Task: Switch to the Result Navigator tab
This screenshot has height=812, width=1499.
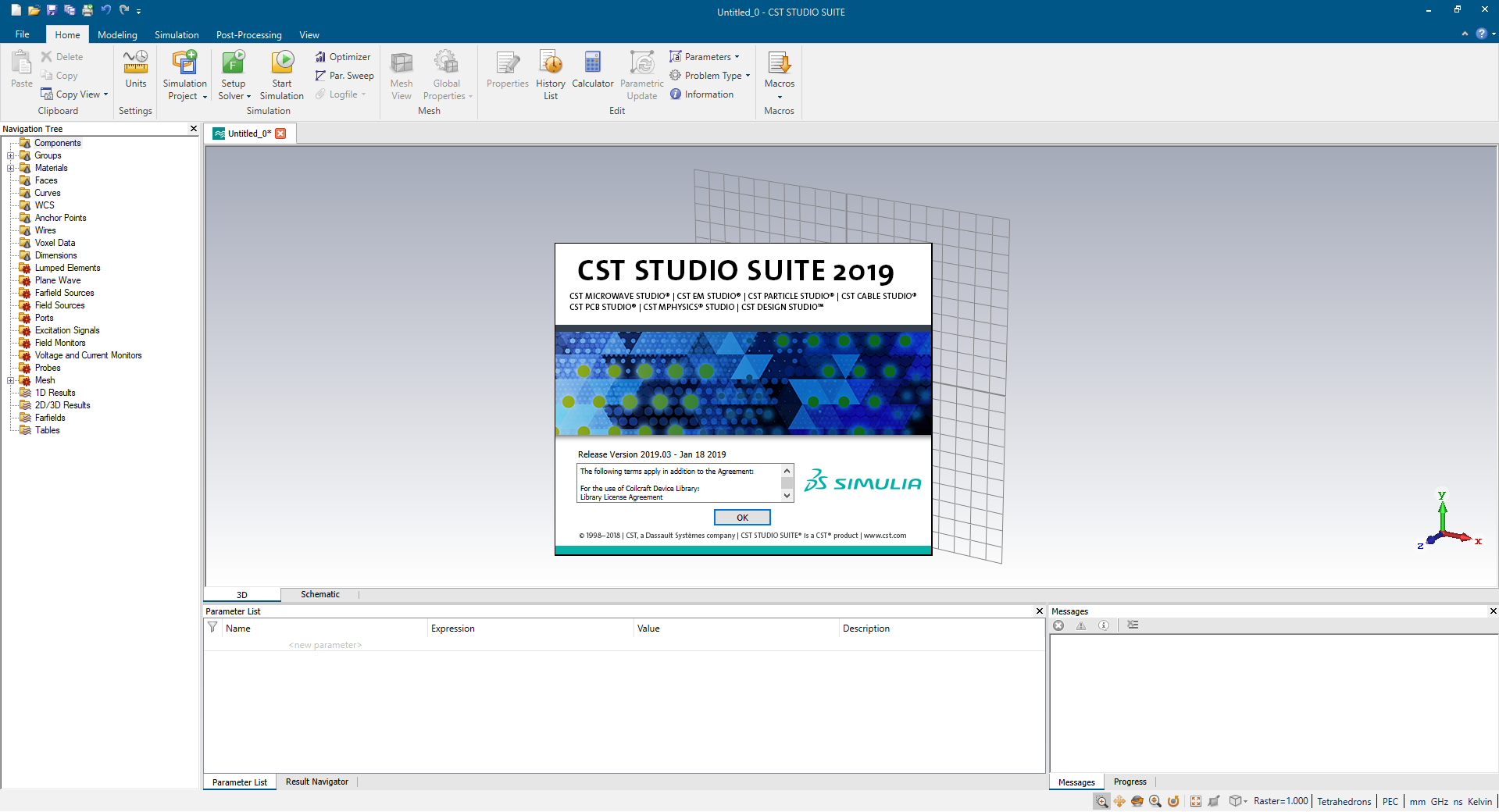Action: (317, 782)
